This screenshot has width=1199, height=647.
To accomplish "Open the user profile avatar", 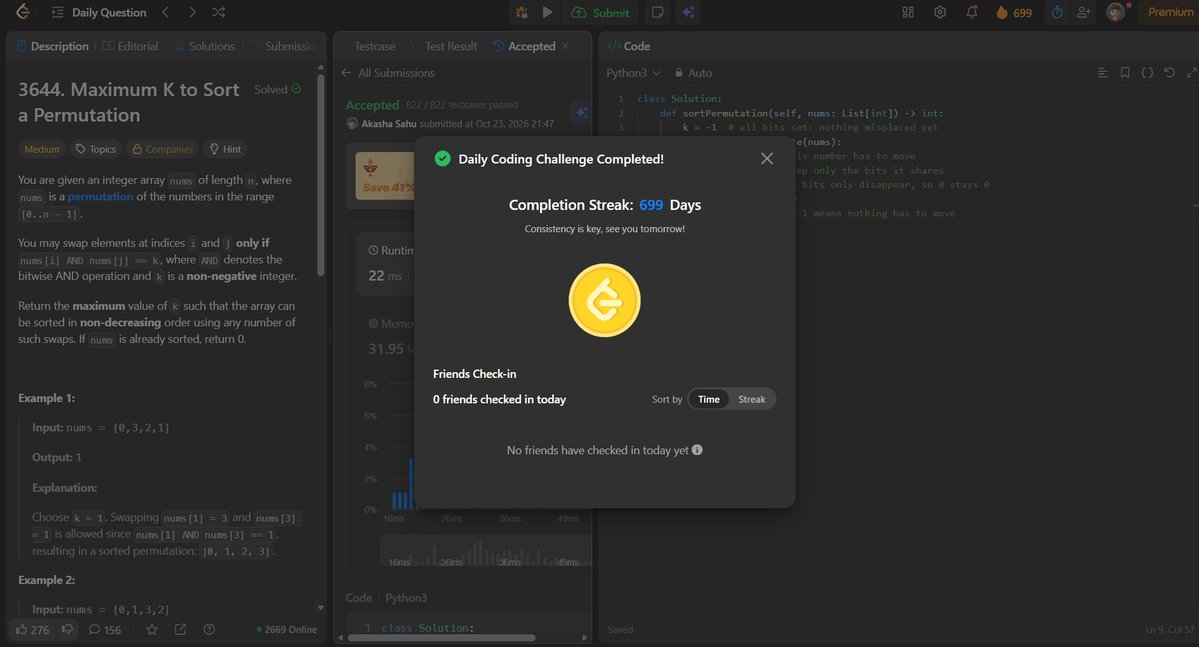I will [x=1116, y=12].
